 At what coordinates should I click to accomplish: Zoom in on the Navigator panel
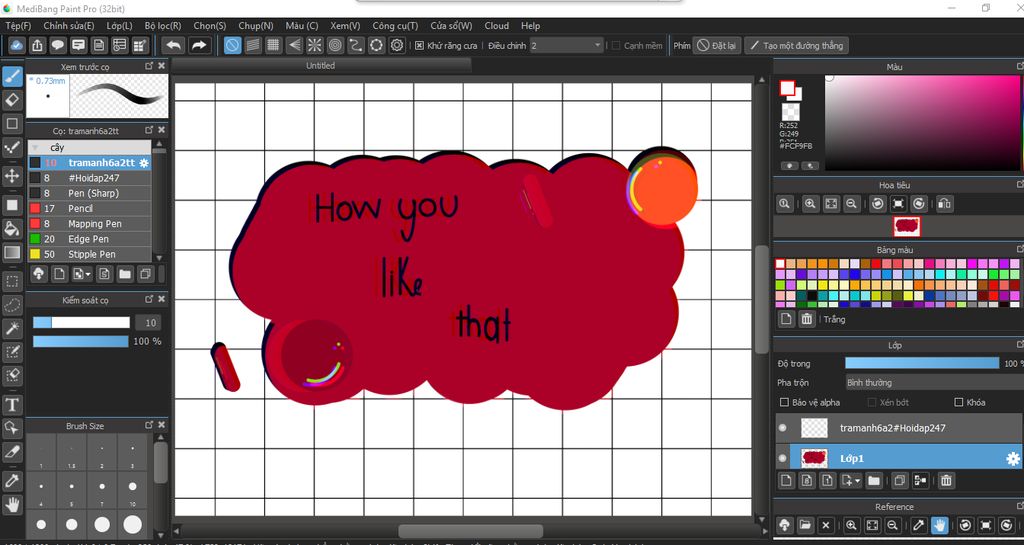pyautogui.click(x=810, y=204)
